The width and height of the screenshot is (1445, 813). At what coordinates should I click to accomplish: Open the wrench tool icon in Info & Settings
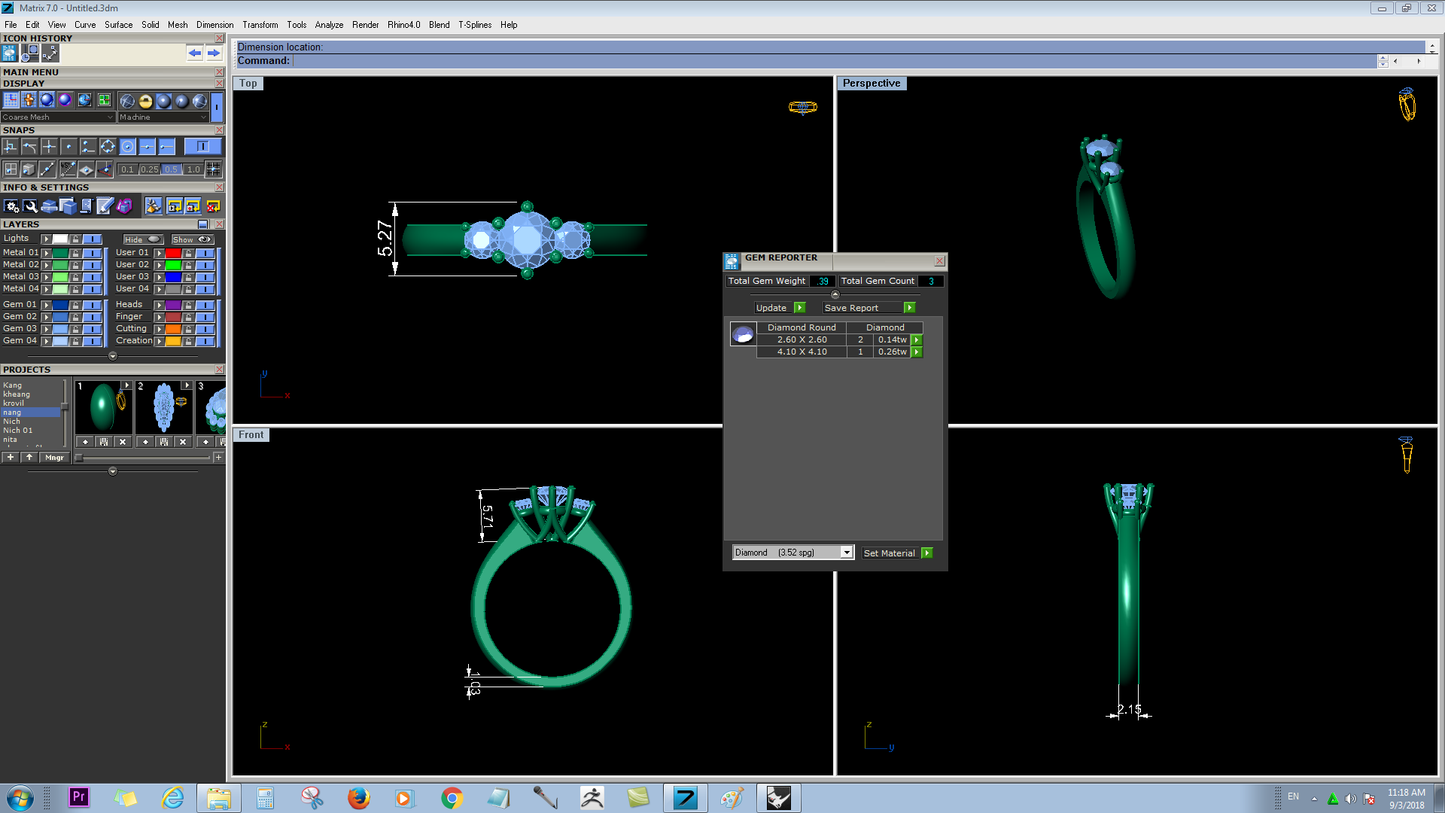[30, 206]
